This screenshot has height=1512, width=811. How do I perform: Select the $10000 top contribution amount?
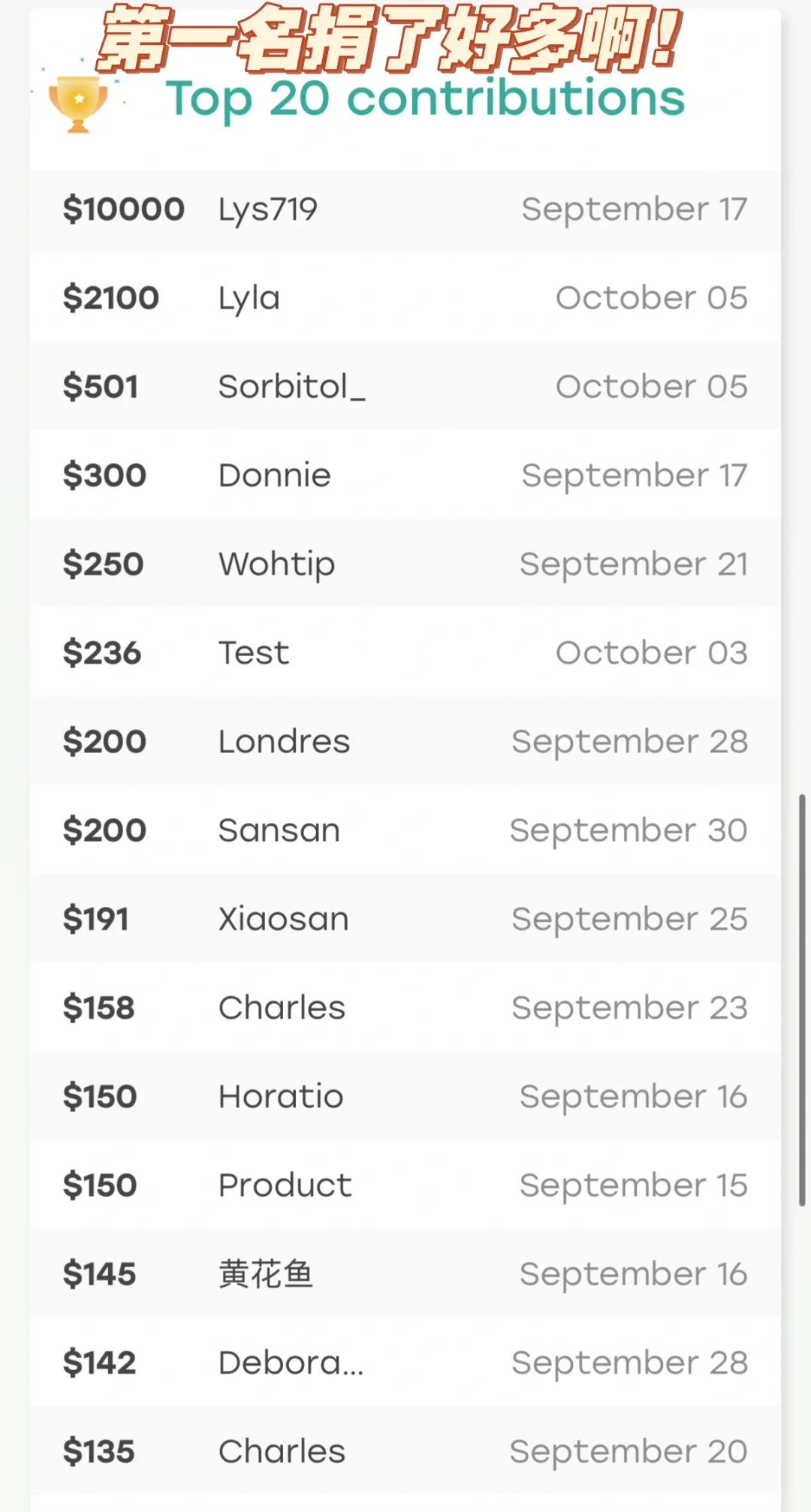coord(123,209)
